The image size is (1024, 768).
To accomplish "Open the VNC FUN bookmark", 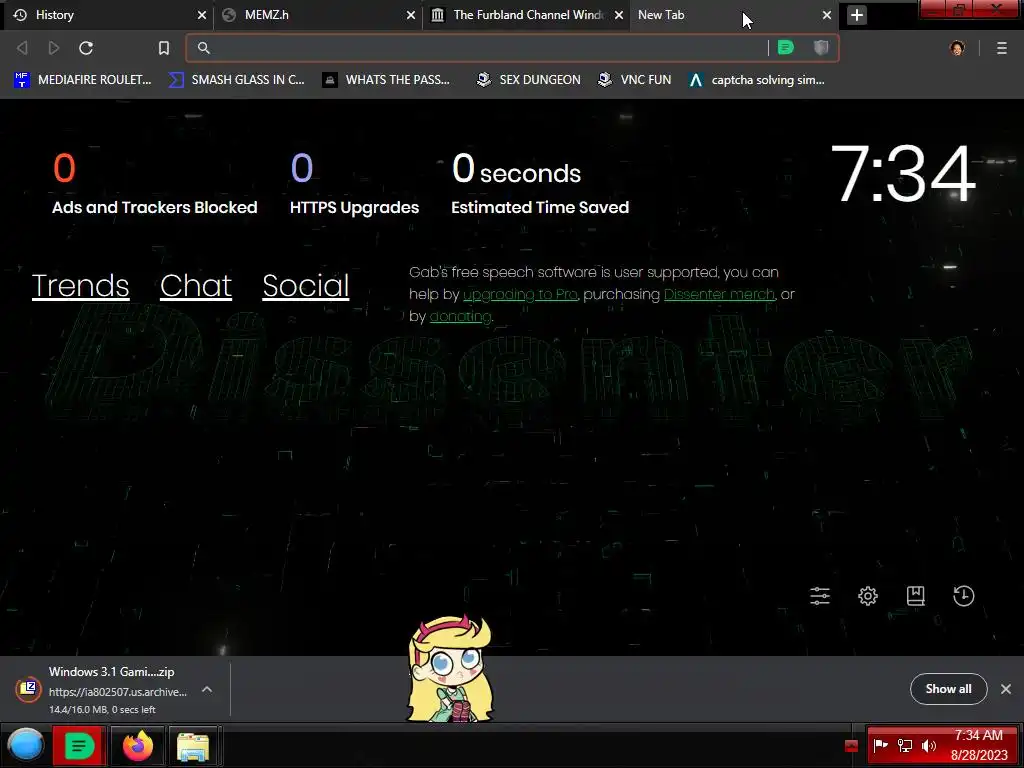I will click(x=634, y=80).
